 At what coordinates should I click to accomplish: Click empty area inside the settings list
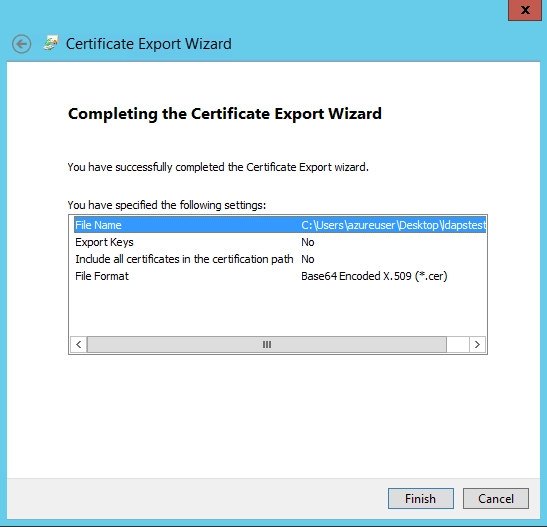278,310
